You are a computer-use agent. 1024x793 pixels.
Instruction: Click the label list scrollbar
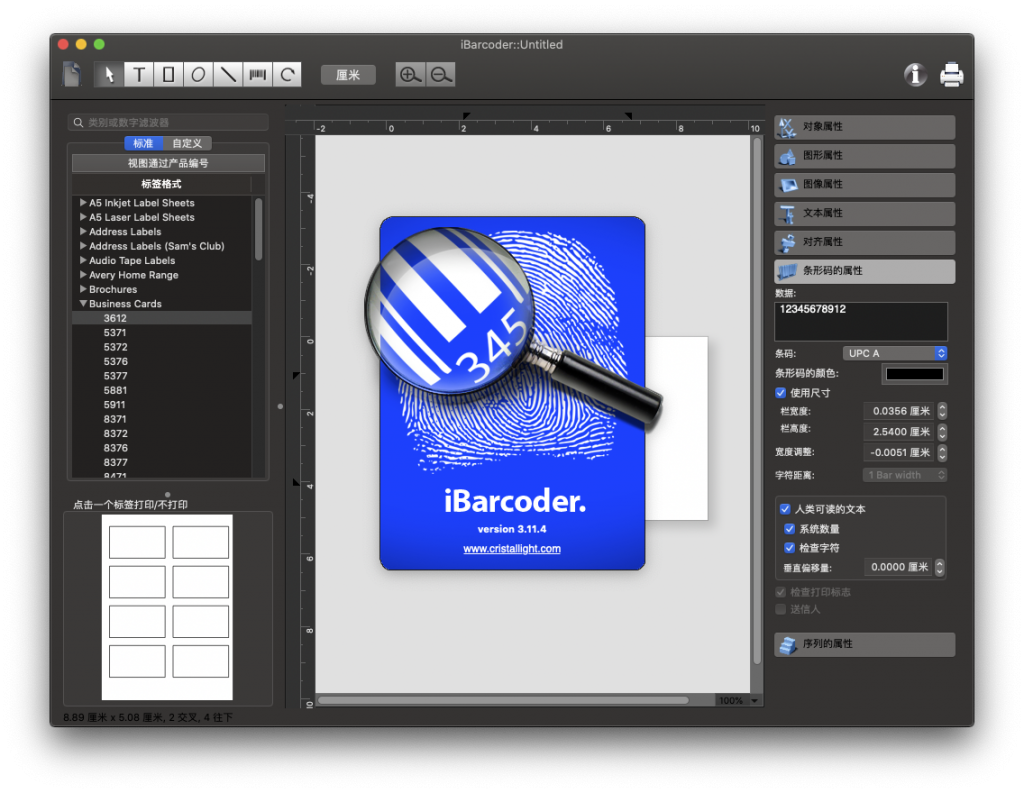coord(259,229)
